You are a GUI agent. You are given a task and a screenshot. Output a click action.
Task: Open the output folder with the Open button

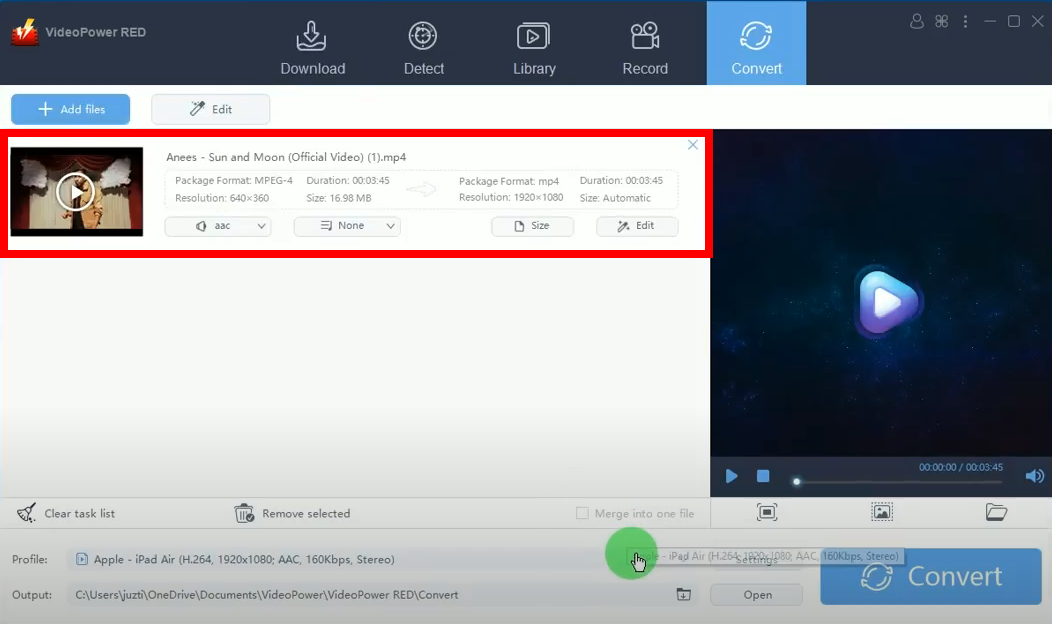coord(756,594)
